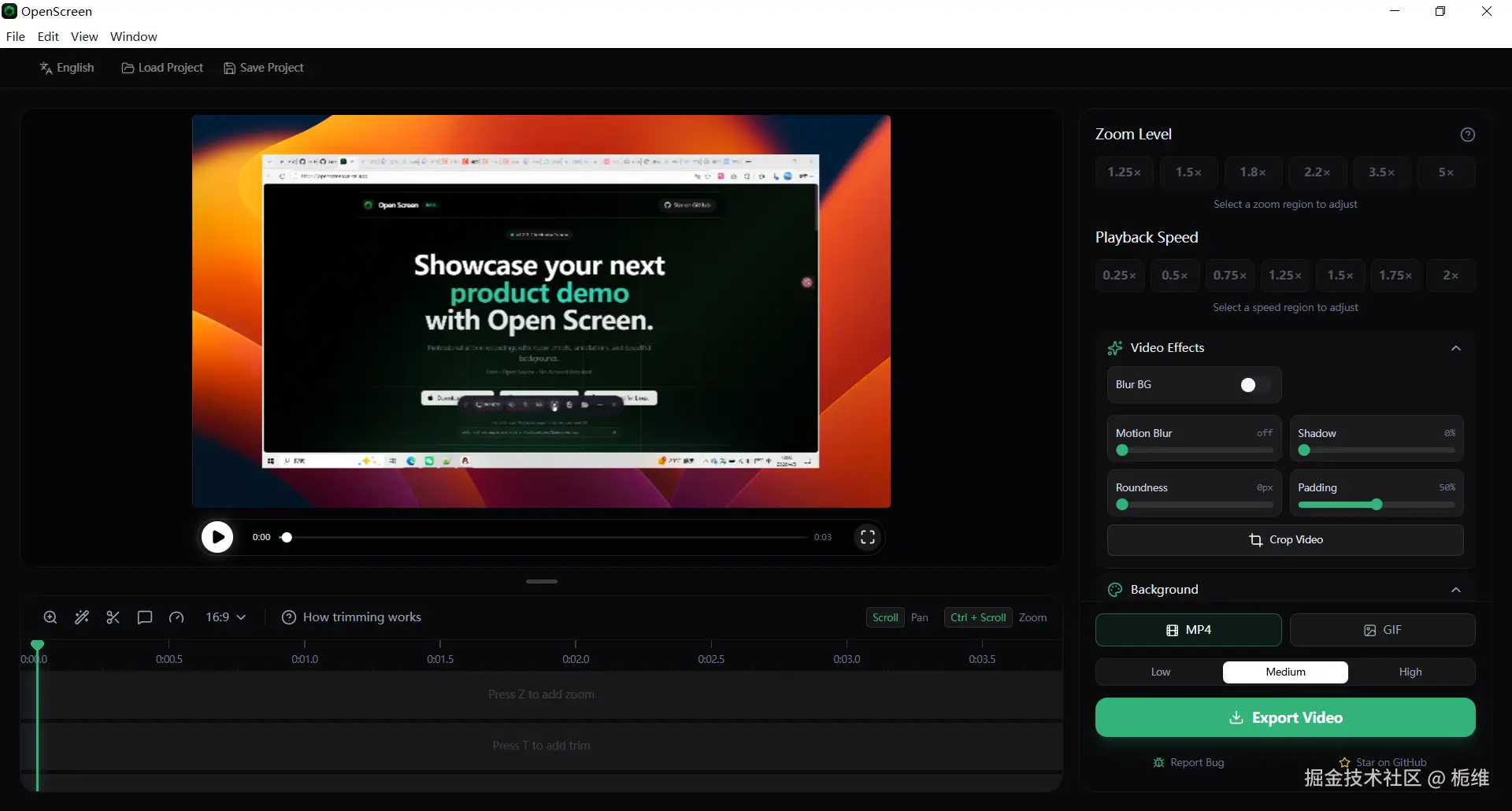
Task: Click the annotation speech bubble icon
Action: [145, 617]
